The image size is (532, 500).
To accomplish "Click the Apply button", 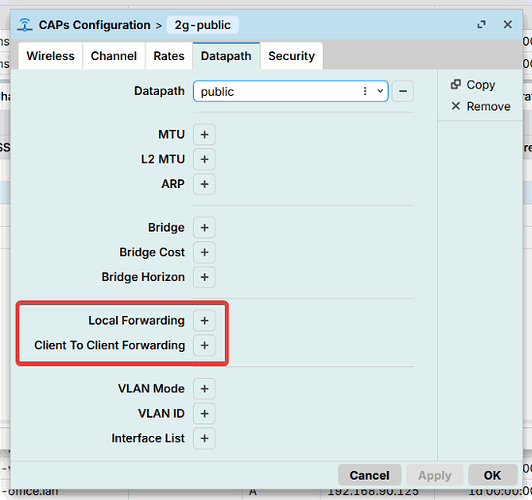I will (435, 475).
